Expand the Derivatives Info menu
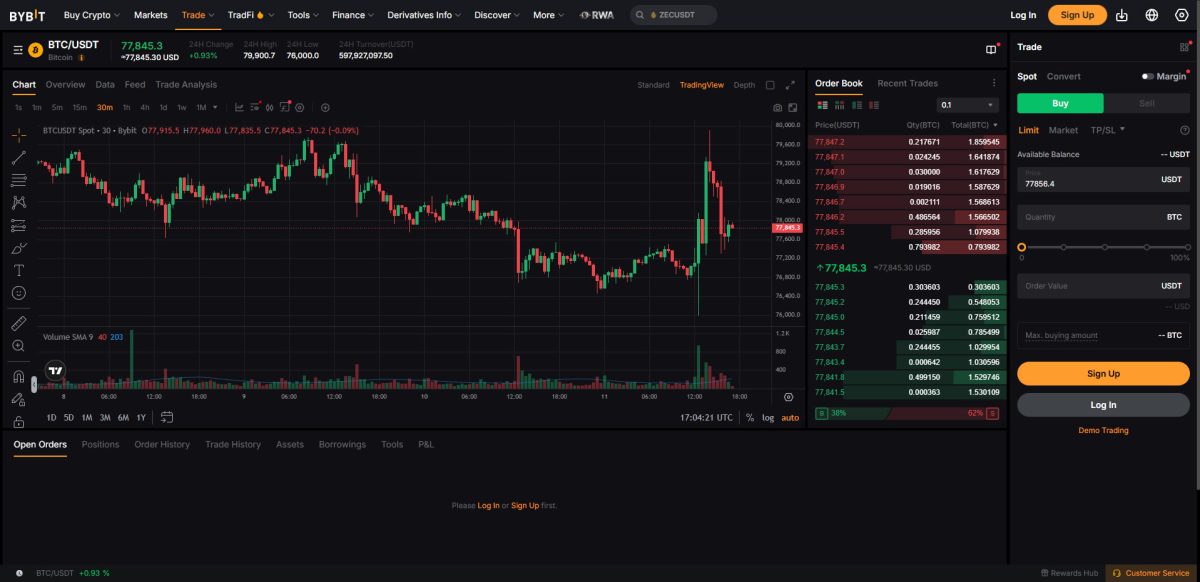Screen dimensions: 1200x582 coord(424,15)
